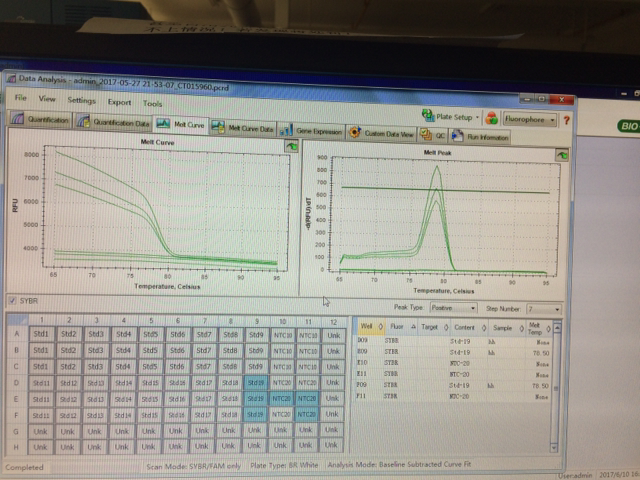Select the D09 row in results table
Viewport: 640px width, 480px height.
point(453,341)
